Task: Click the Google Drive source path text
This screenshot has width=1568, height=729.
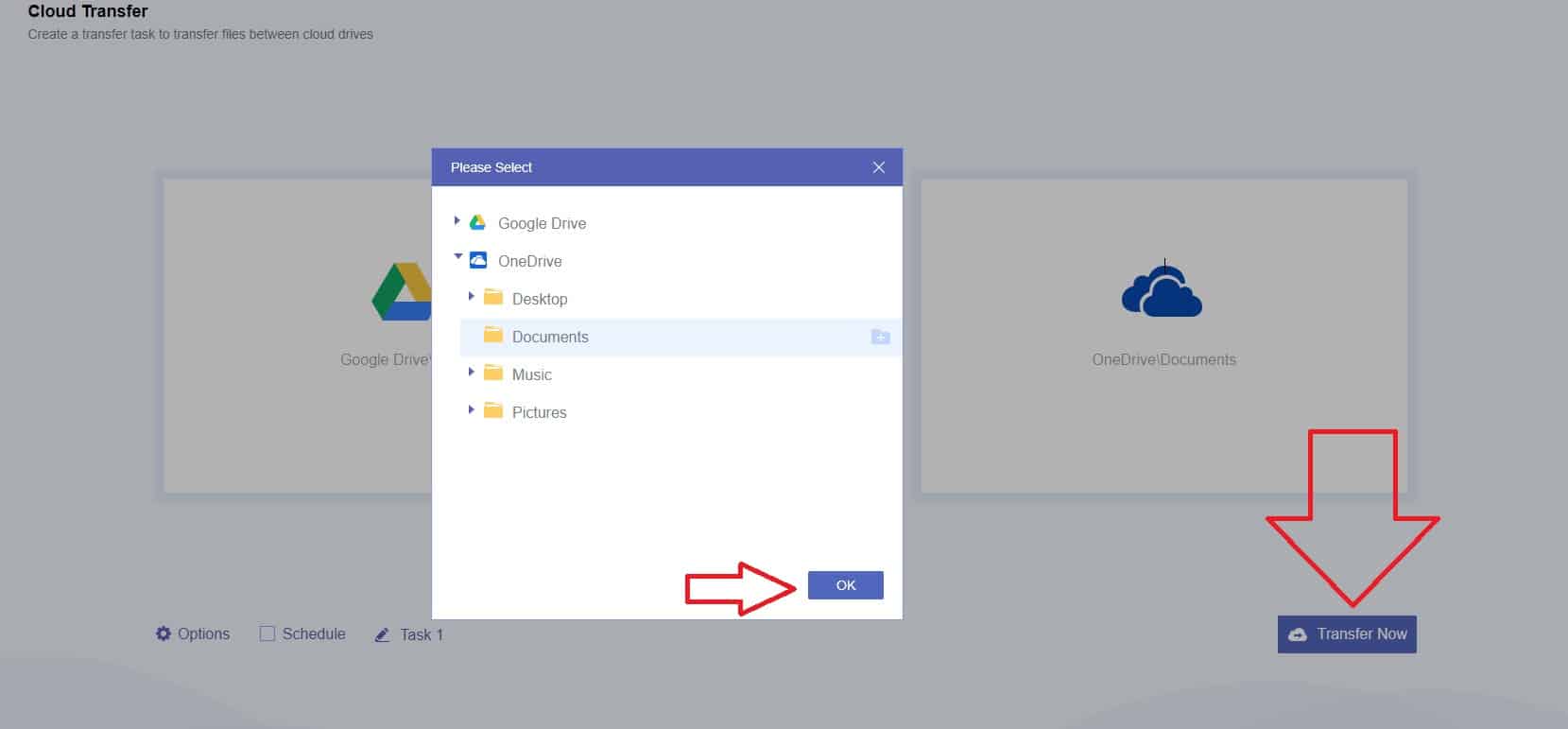Action: [x=386, y=359]
